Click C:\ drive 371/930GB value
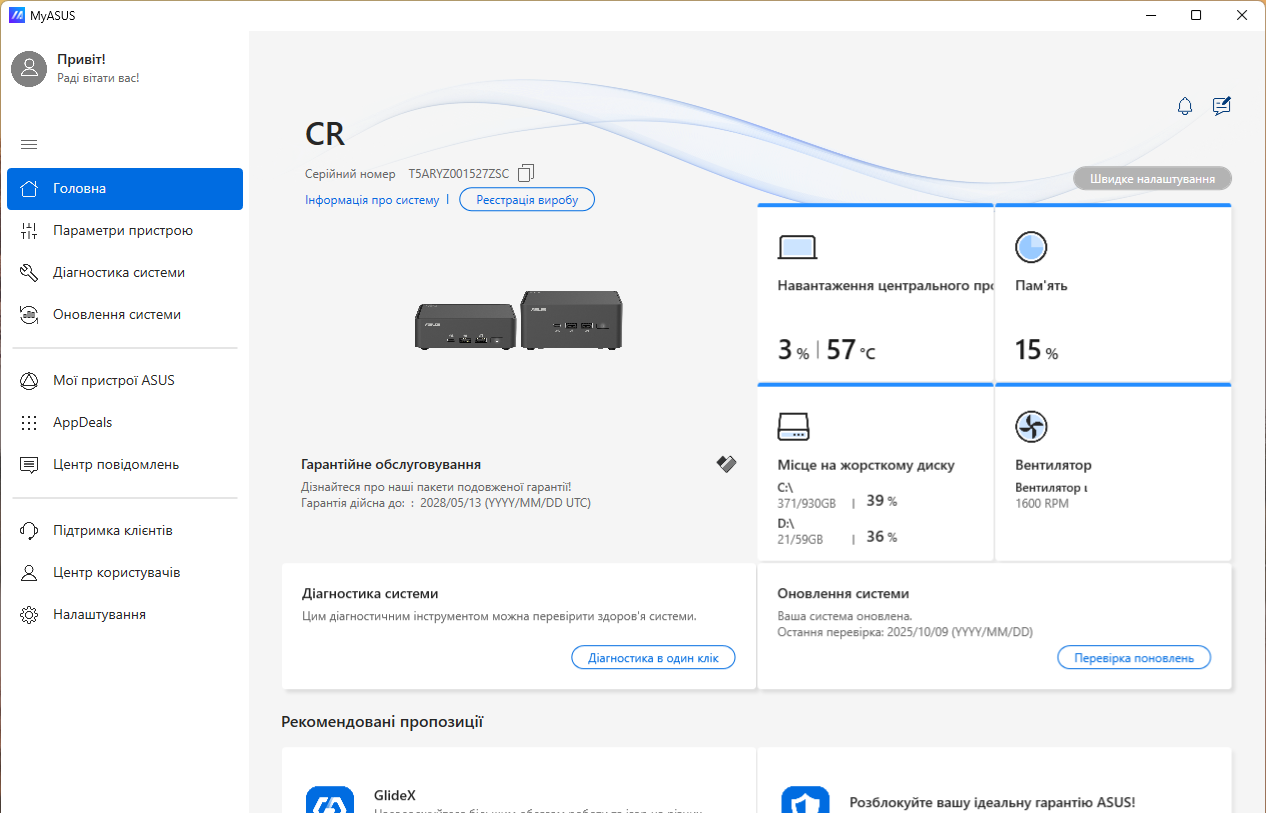 [x=806, y=503]
